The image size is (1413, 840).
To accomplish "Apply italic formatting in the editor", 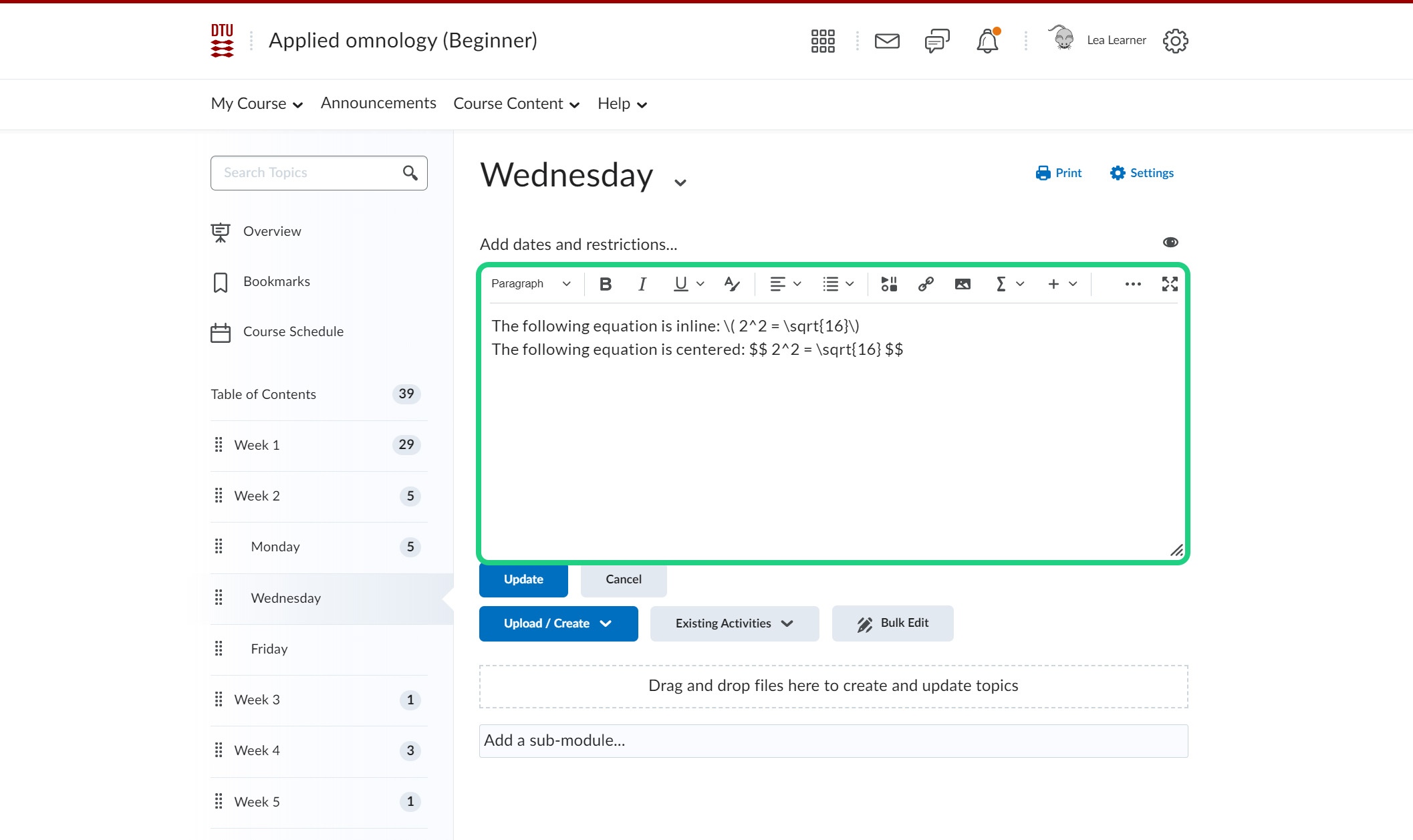I will [x=642, y=284].
